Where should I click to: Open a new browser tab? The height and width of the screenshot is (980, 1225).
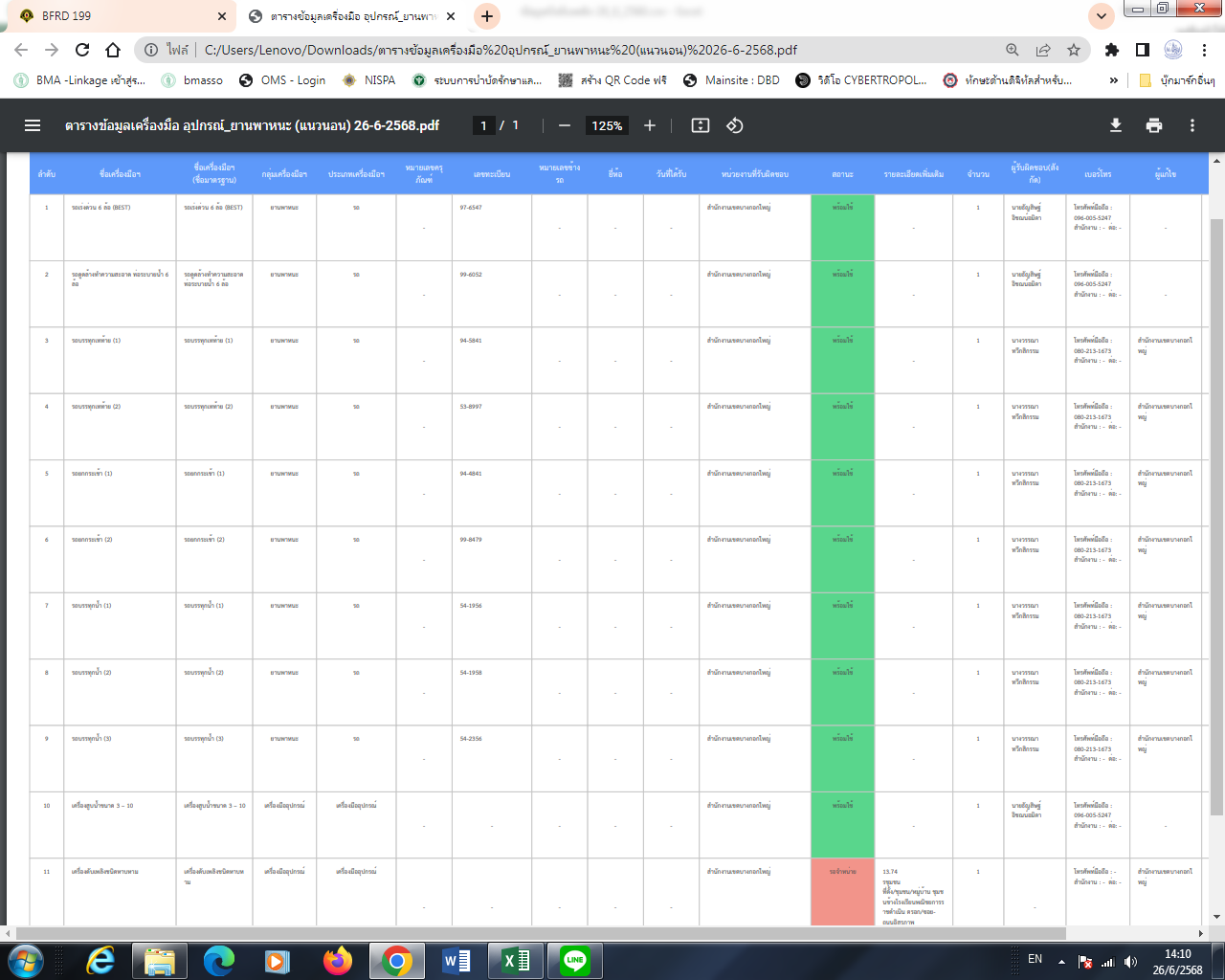pyautogui.click(x=487, y=16)
